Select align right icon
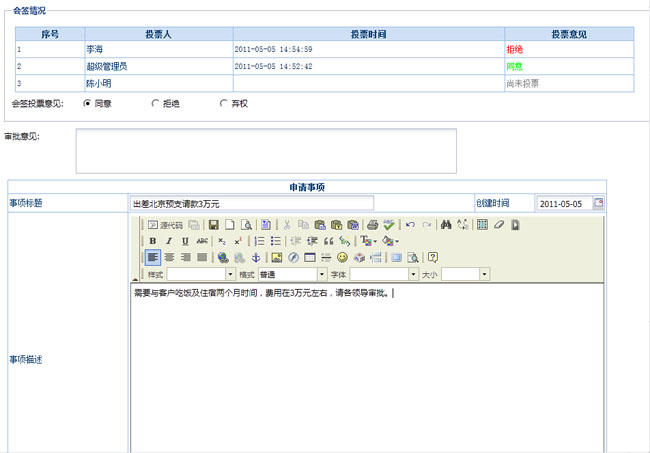The height and width of the screenshot is (453, 650). 186,257
